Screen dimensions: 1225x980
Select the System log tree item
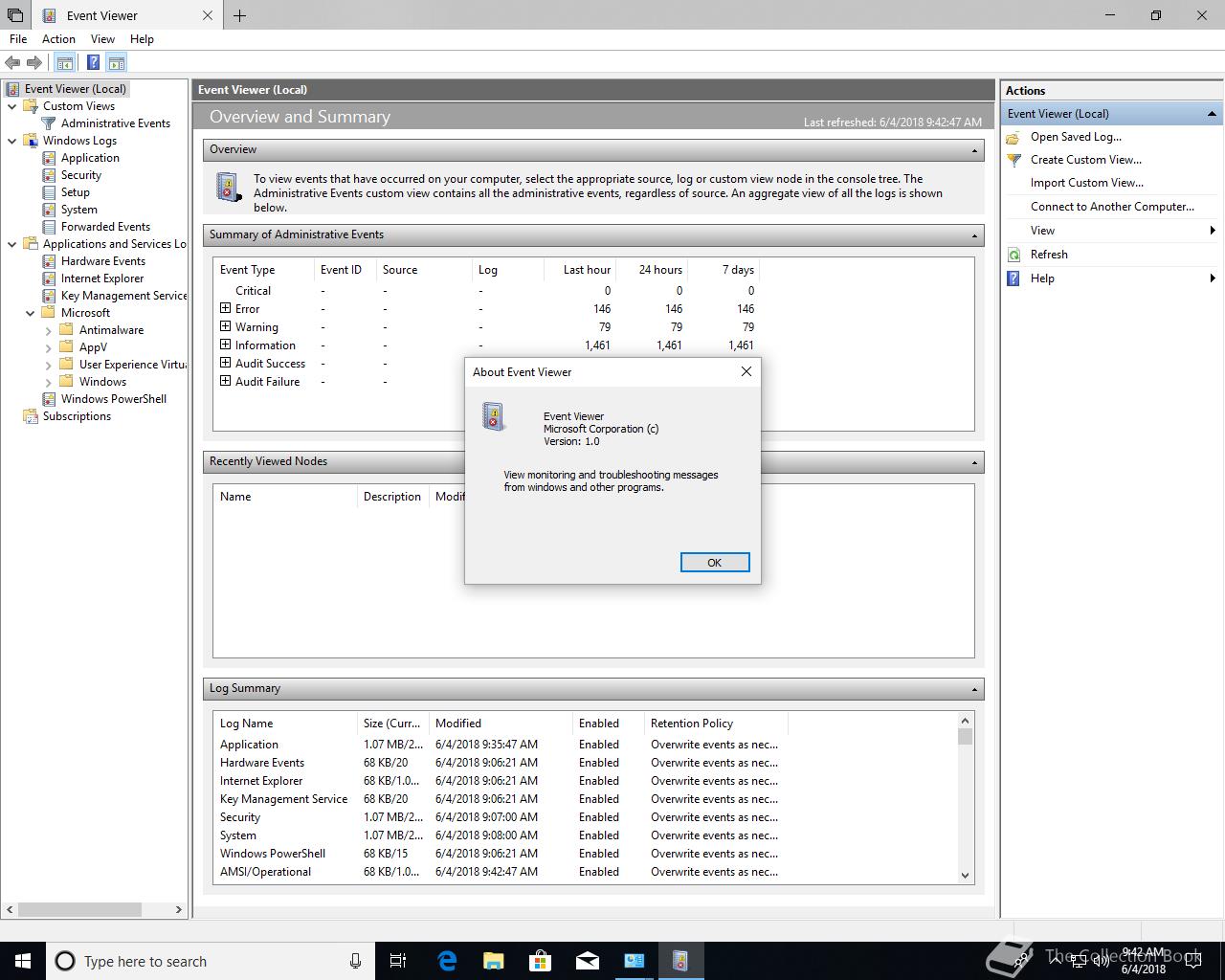pos(79,210)
